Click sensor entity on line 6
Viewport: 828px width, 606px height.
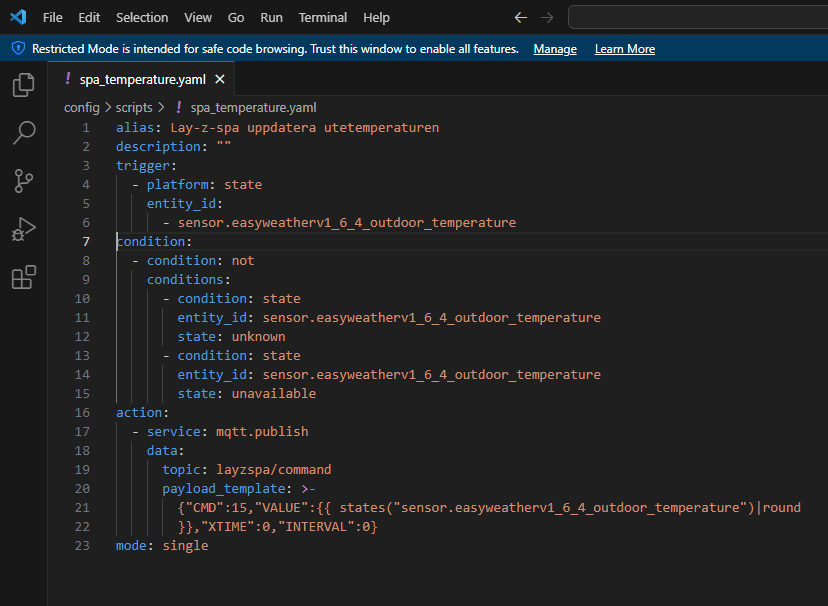point(346,223)
